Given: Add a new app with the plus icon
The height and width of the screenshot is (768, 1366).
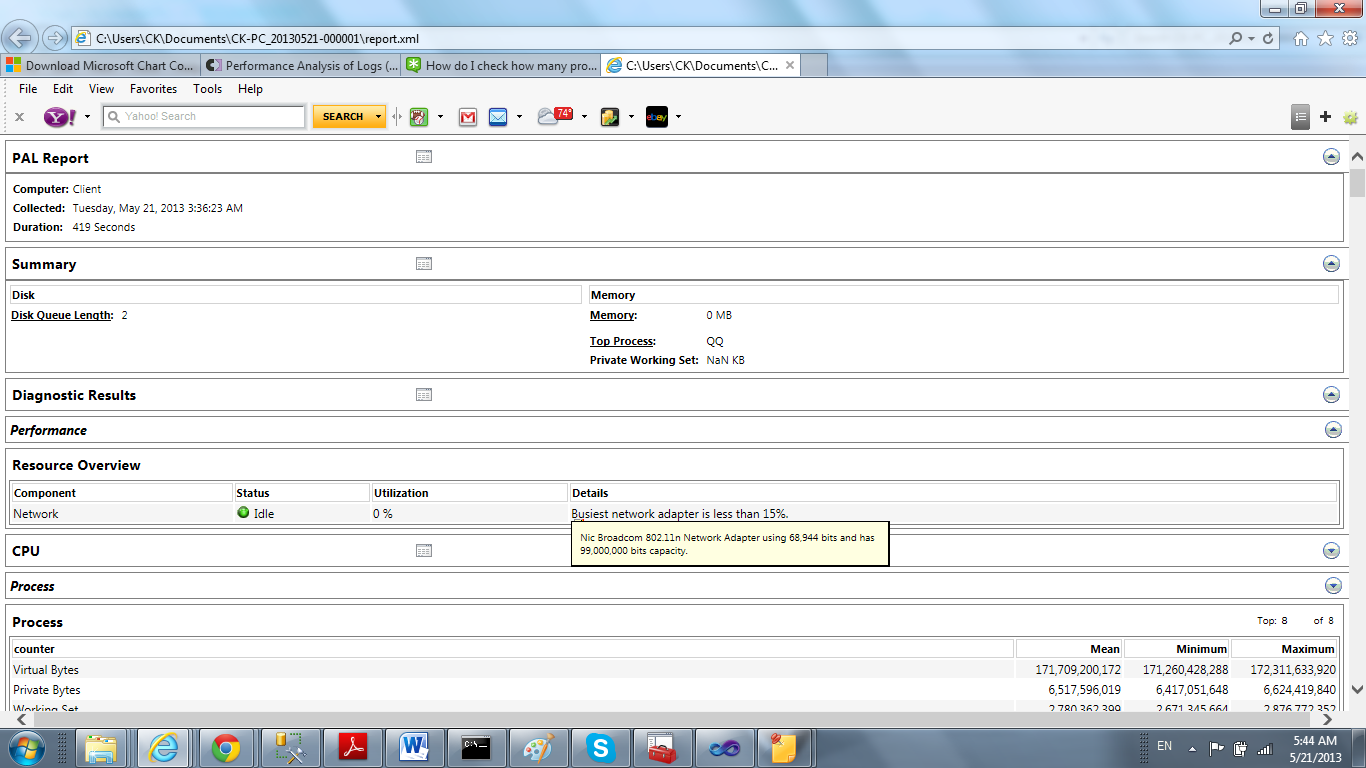Looking at the screenshot, I should pyautogui.click(x=1324, y=116).
